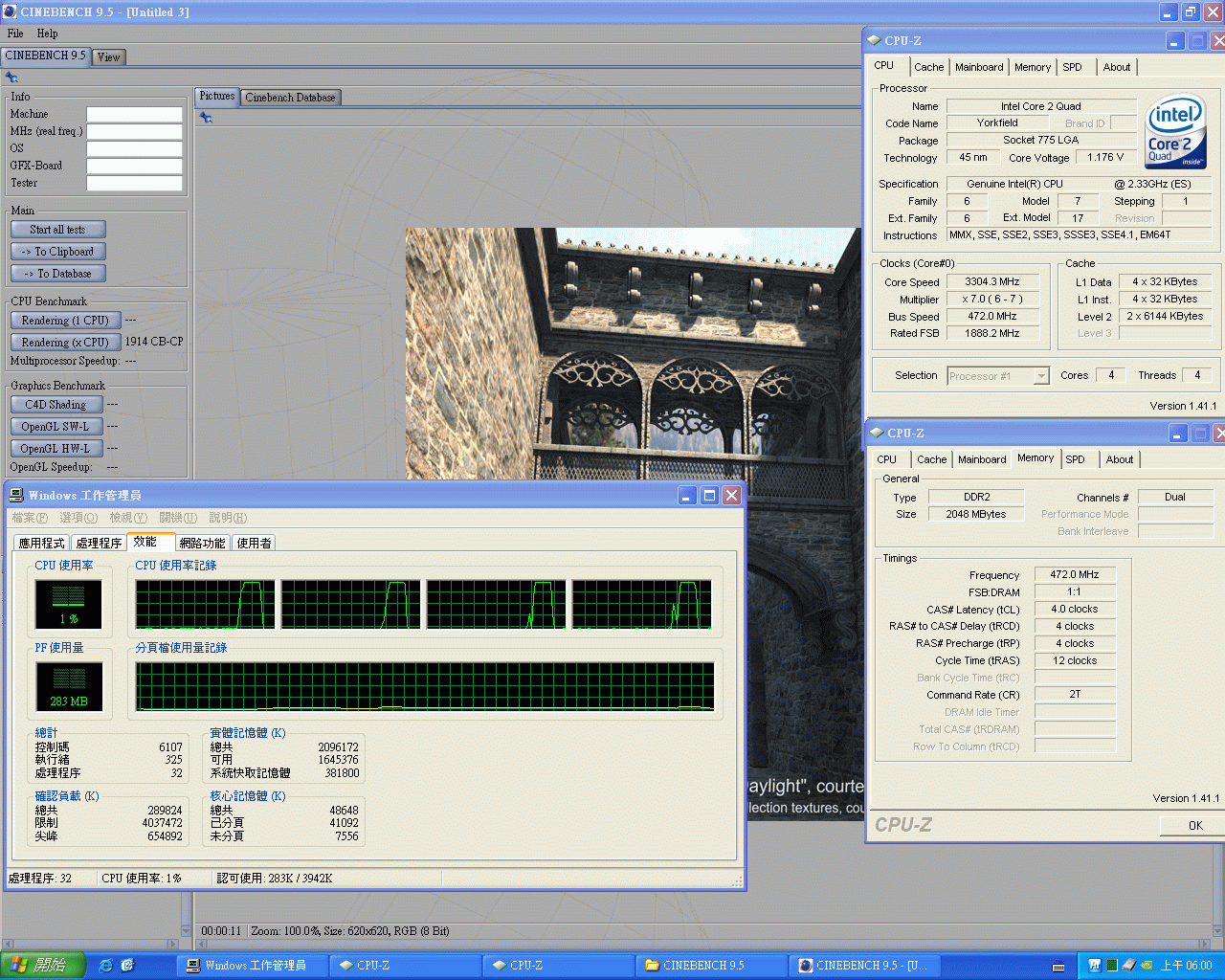The image size is (1225, 980).
Task: Click the pushpin icon under the Pictures tab
Action: 206,117
